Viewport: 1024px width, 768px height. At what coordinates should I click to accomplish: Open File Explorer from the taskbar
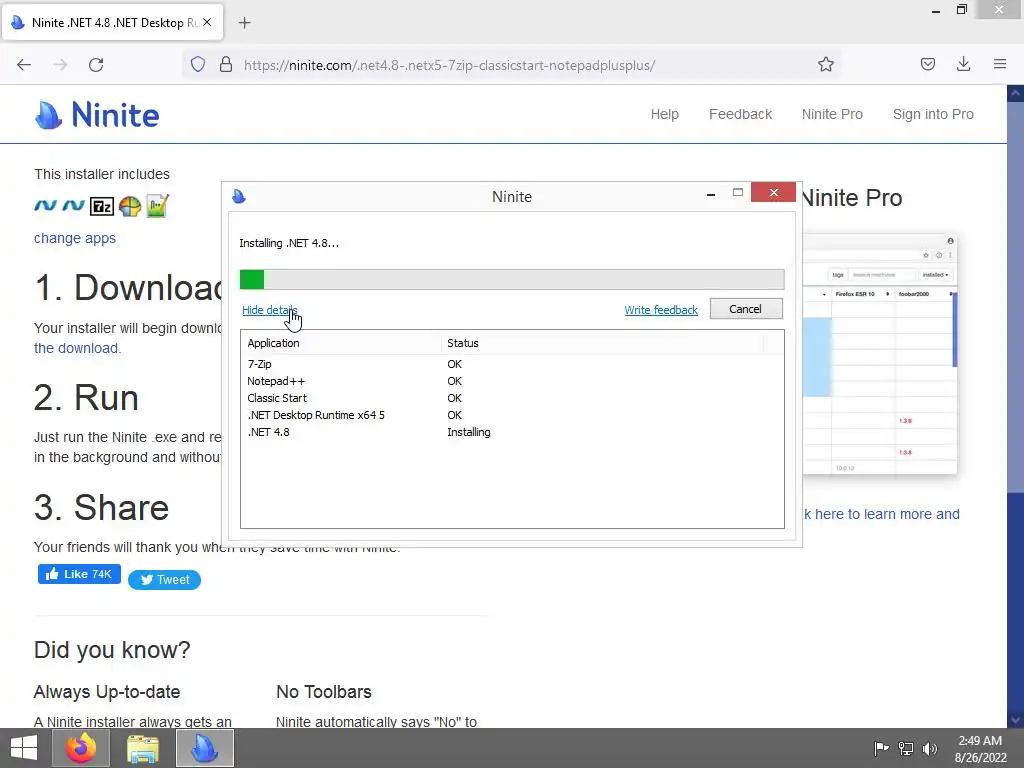[142, 748]
